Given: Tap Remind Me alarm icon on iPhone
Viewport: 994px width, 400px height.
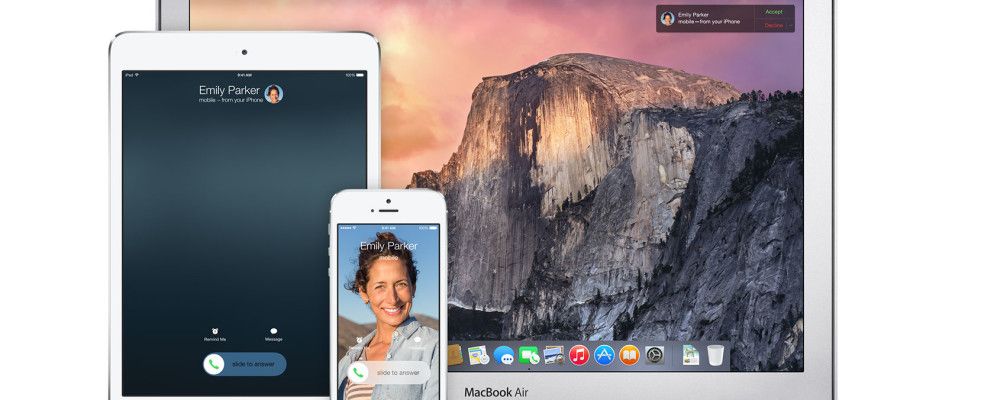Looking at the screenshot, I should (x=359, y=340).
